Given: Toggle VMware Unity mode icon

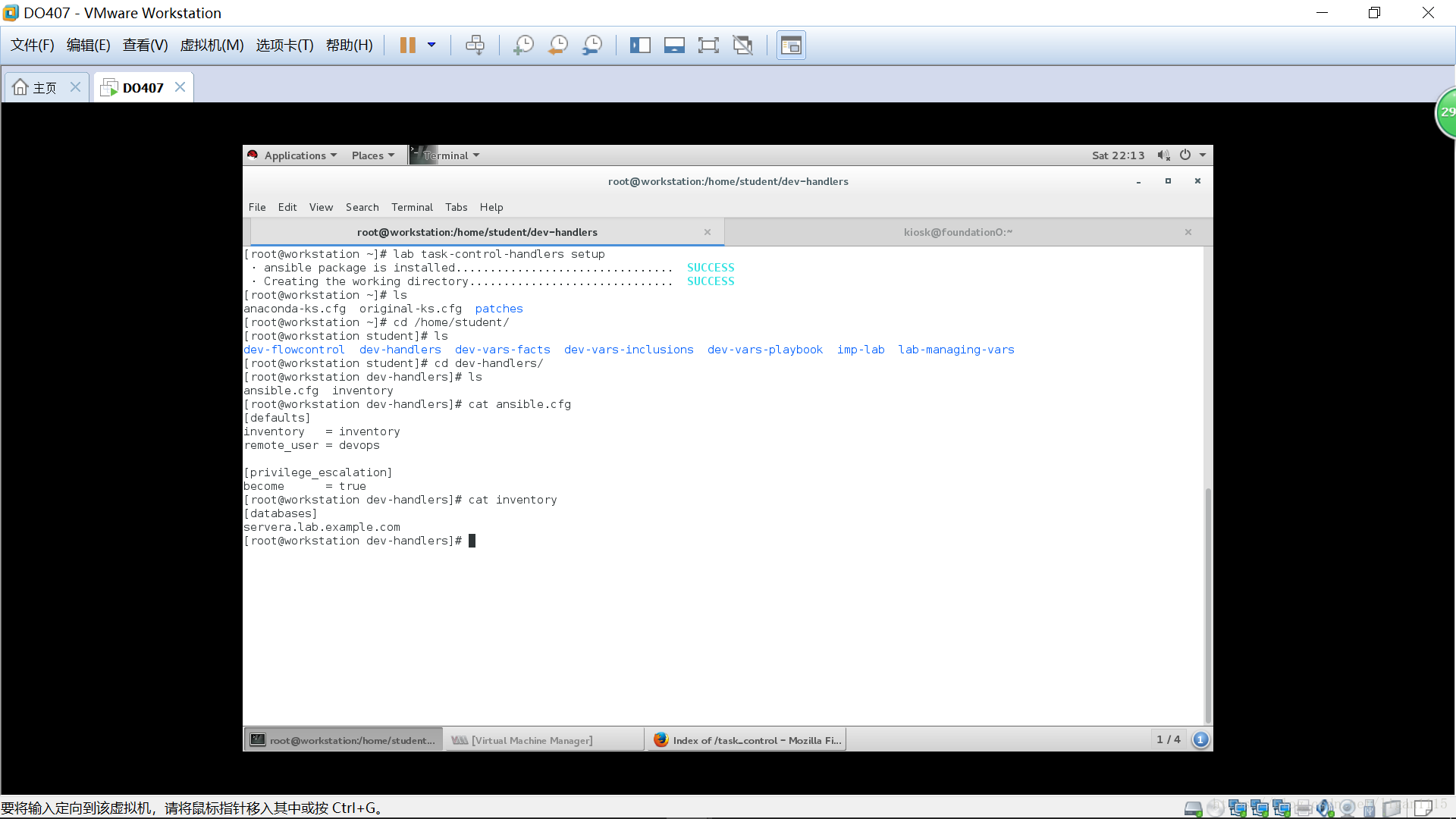Looking at the screenshot, I should tap(742, 45).
